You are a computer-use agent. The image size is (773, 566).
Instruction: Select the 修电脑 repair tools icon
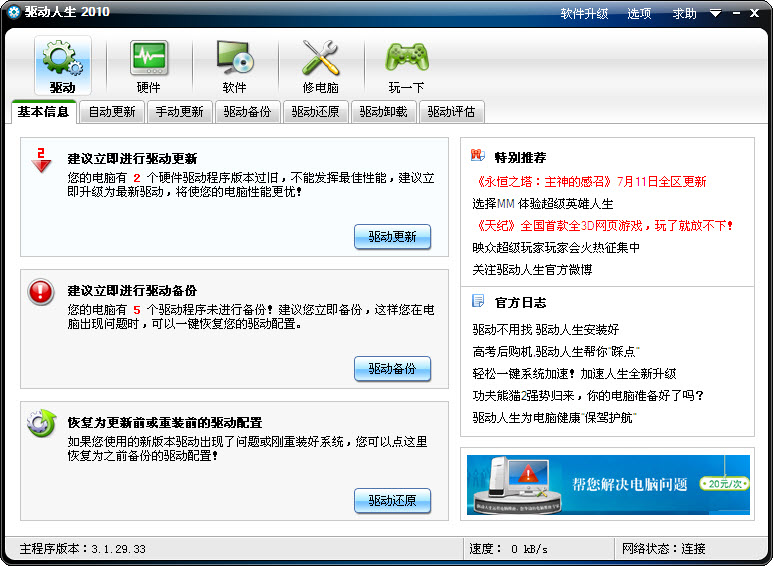[x=320, y=60]
